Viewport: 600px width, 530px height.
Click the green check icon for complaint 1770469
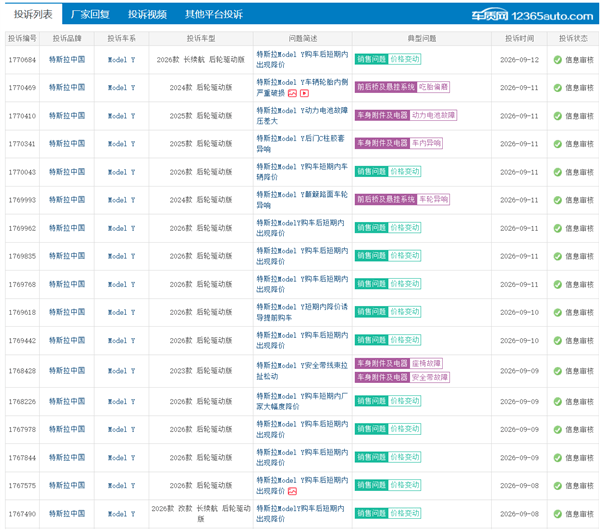pos(558,88)
